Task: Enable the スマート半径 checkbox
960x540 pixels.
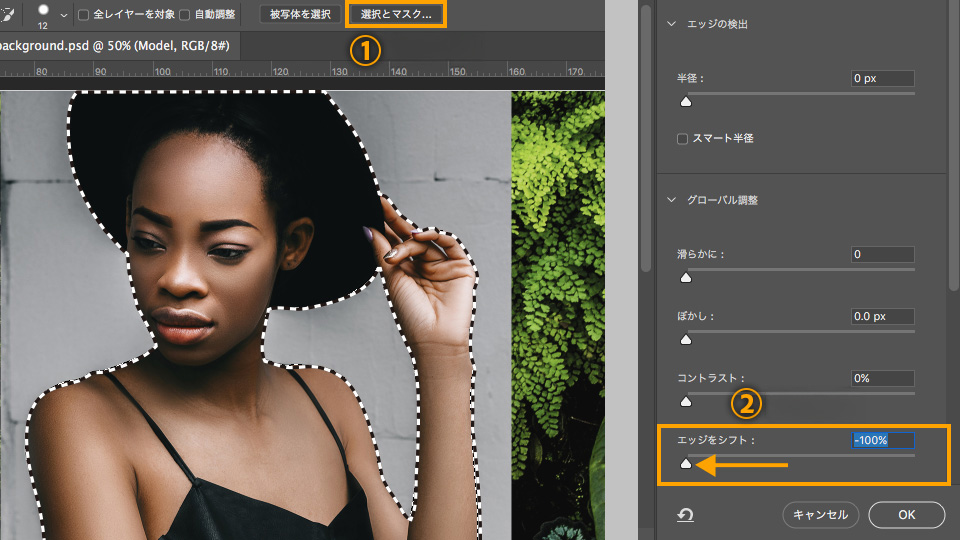Action: (x=682, y=139)
